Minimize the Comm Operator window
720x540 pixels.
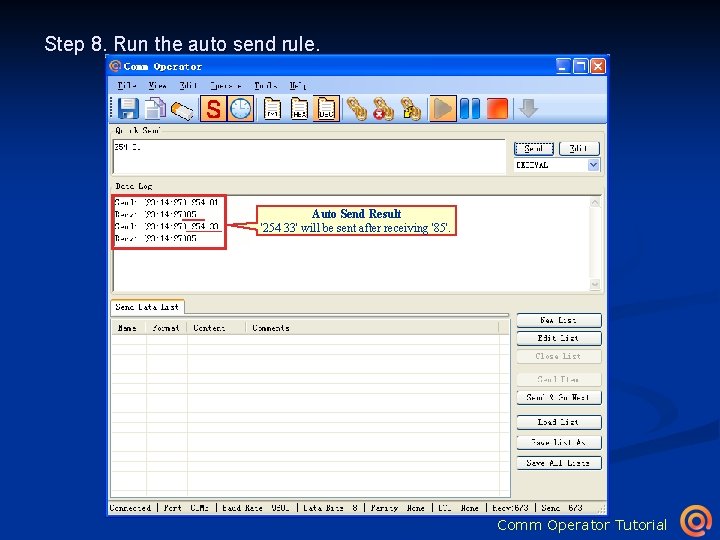[x=563, y=67]
